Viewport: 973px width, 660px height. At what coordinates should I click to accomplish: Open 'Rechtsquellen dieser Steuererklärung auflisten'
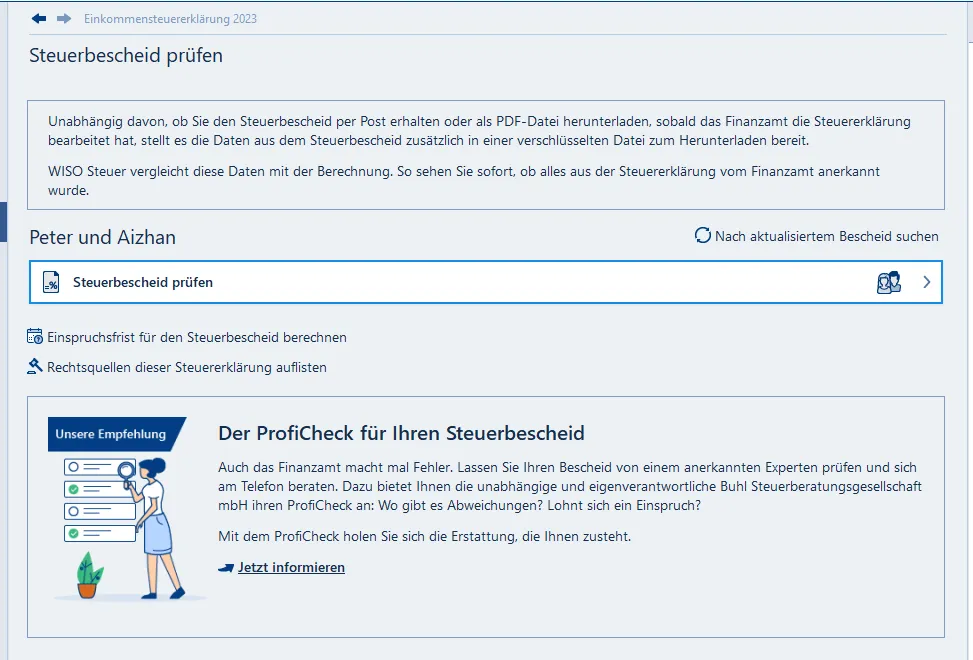click(x=187, y=367)
